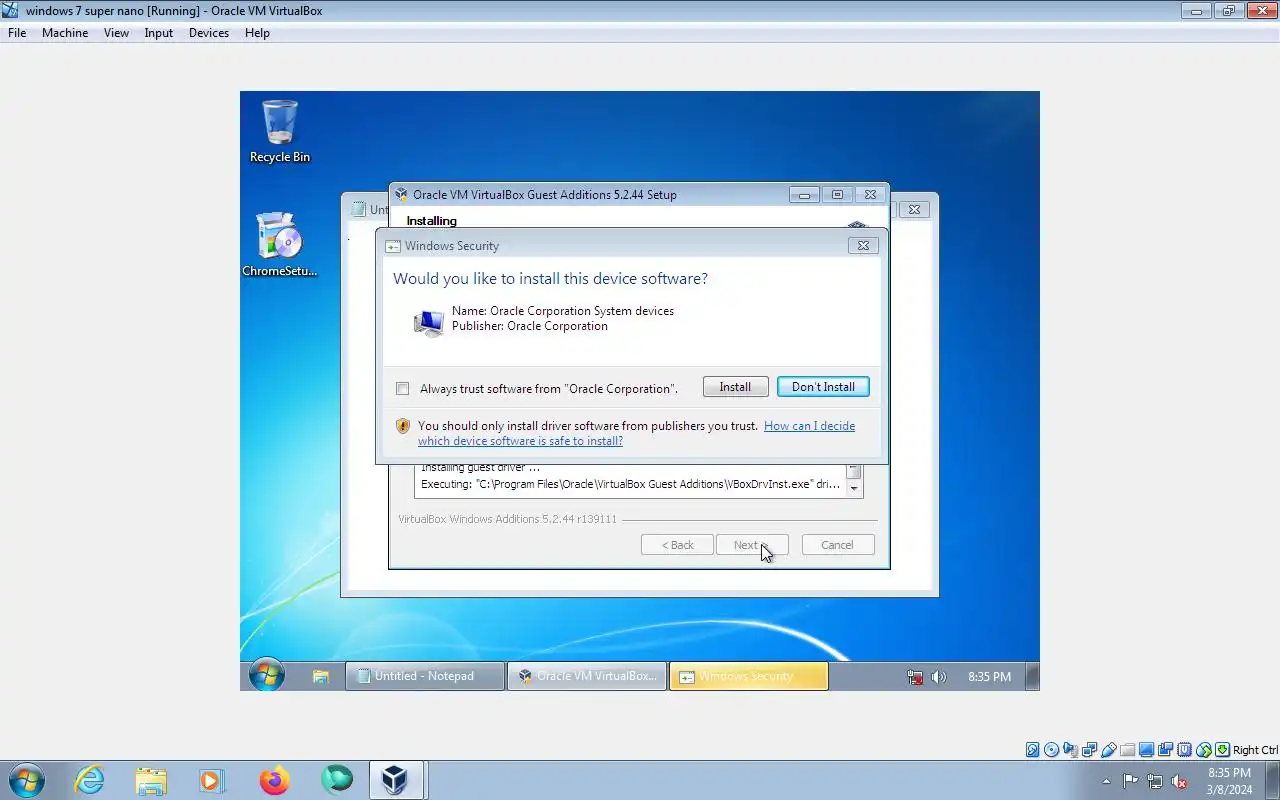Open the Input menu
This screenshot has width=1280, height=800.
158,33
